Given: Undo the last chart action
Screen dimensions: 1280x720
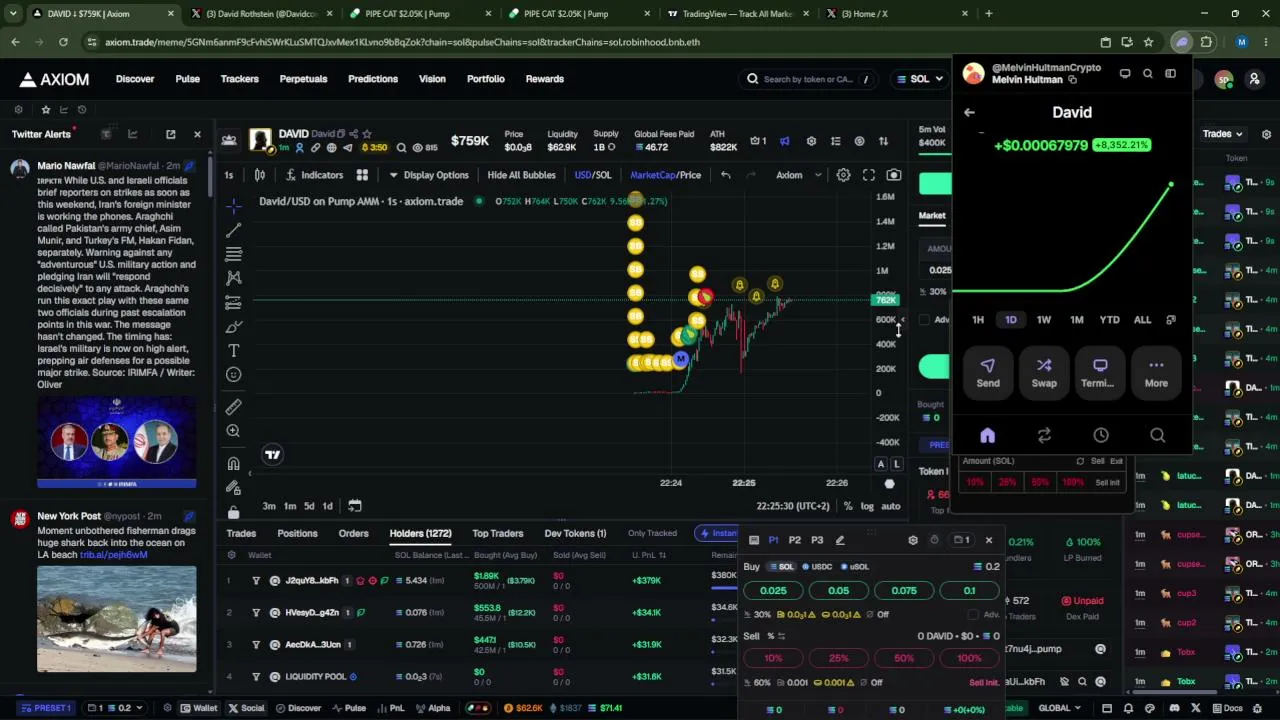Looking at the screenshot, I should (726, 175).
